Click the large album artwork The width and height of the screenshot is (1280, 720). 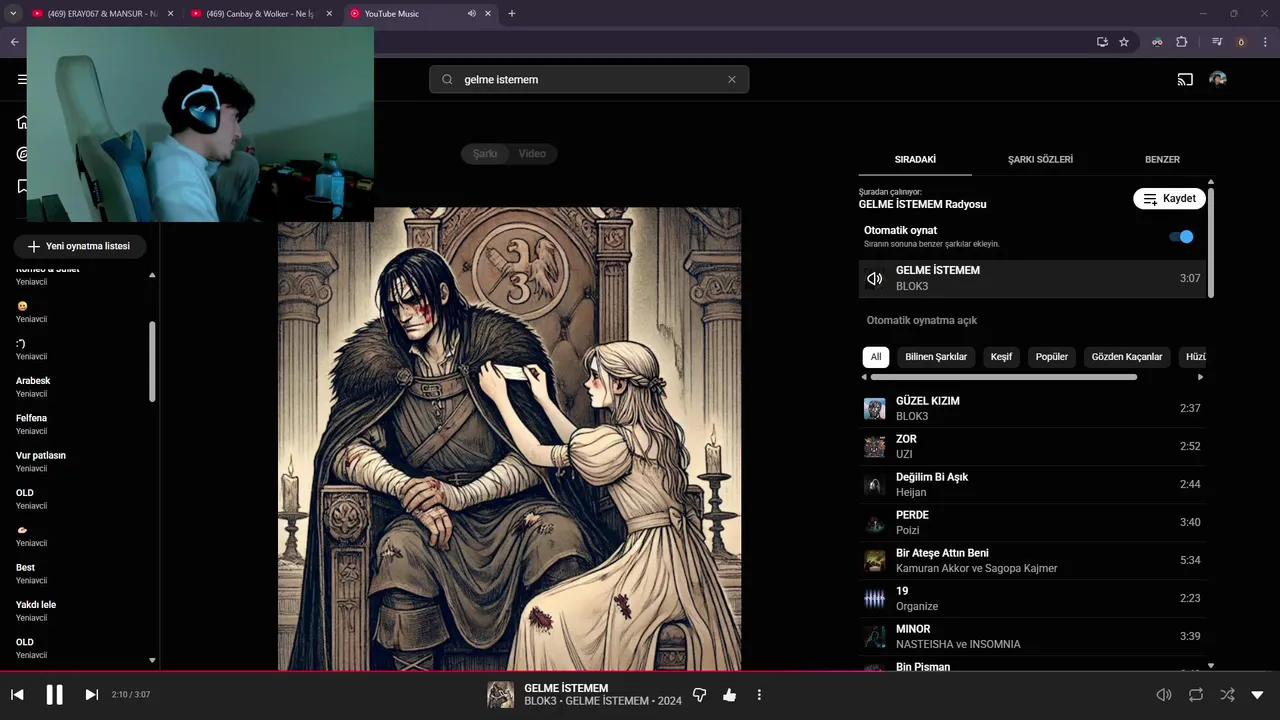pos(509,439)
